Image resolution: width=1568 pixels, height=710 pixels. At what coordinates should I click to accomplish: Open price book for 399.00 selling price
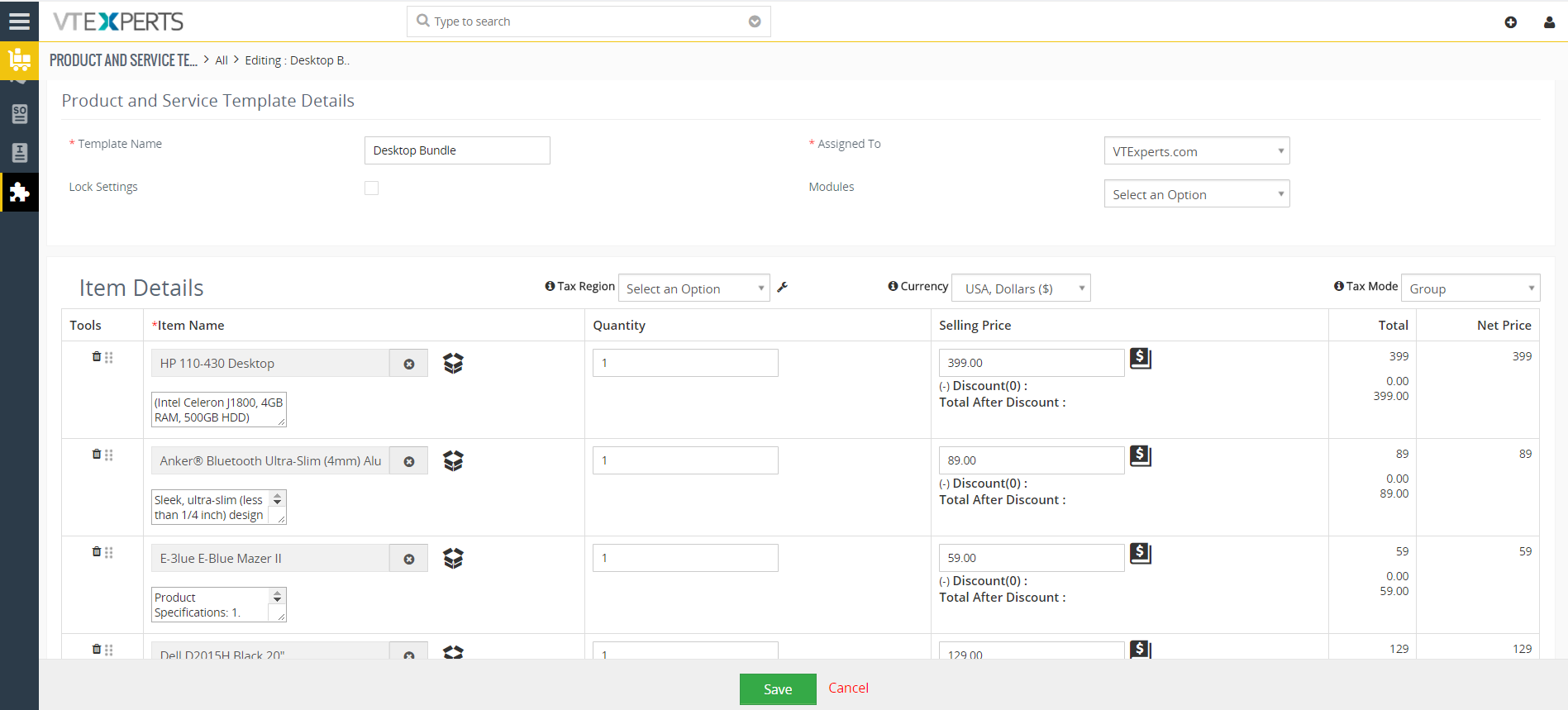coord(1141,358)
